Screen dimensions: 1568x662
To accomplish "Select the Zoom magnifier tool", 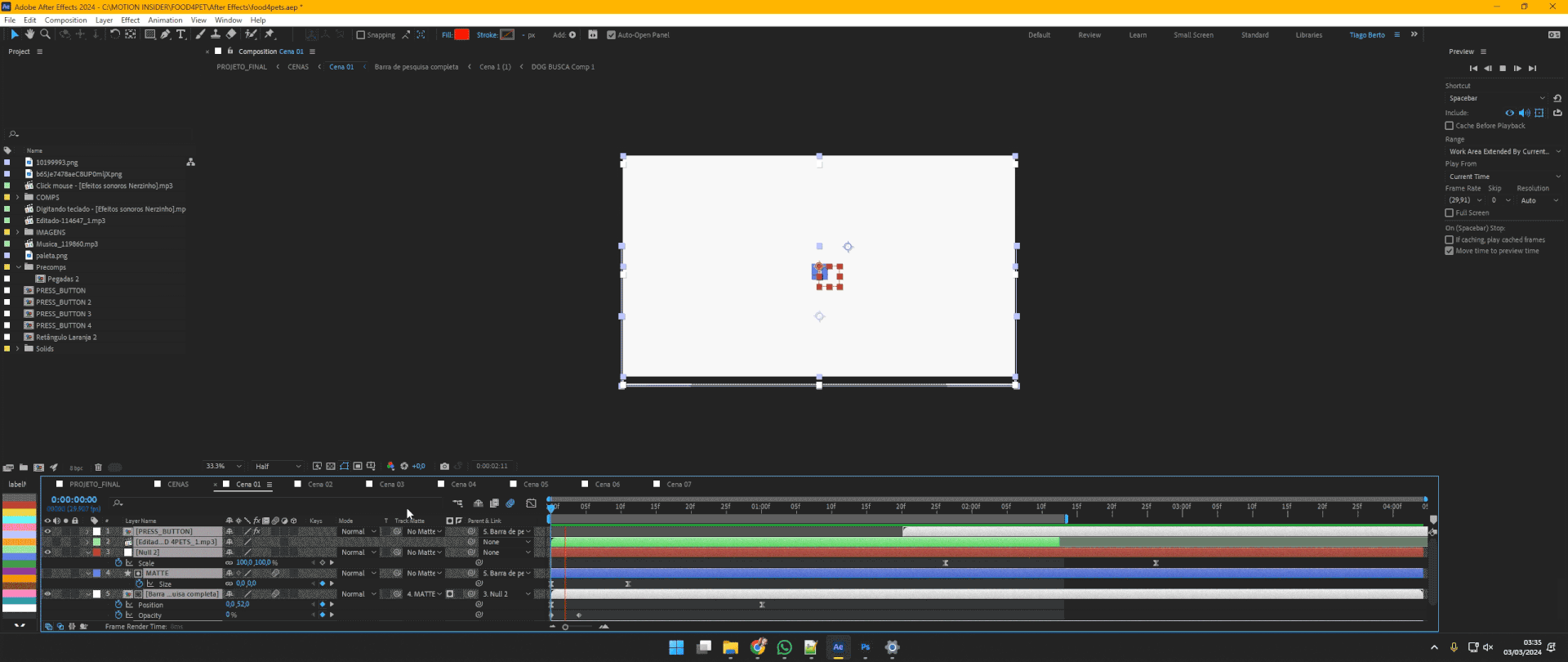I will click(x=45, y=34).
